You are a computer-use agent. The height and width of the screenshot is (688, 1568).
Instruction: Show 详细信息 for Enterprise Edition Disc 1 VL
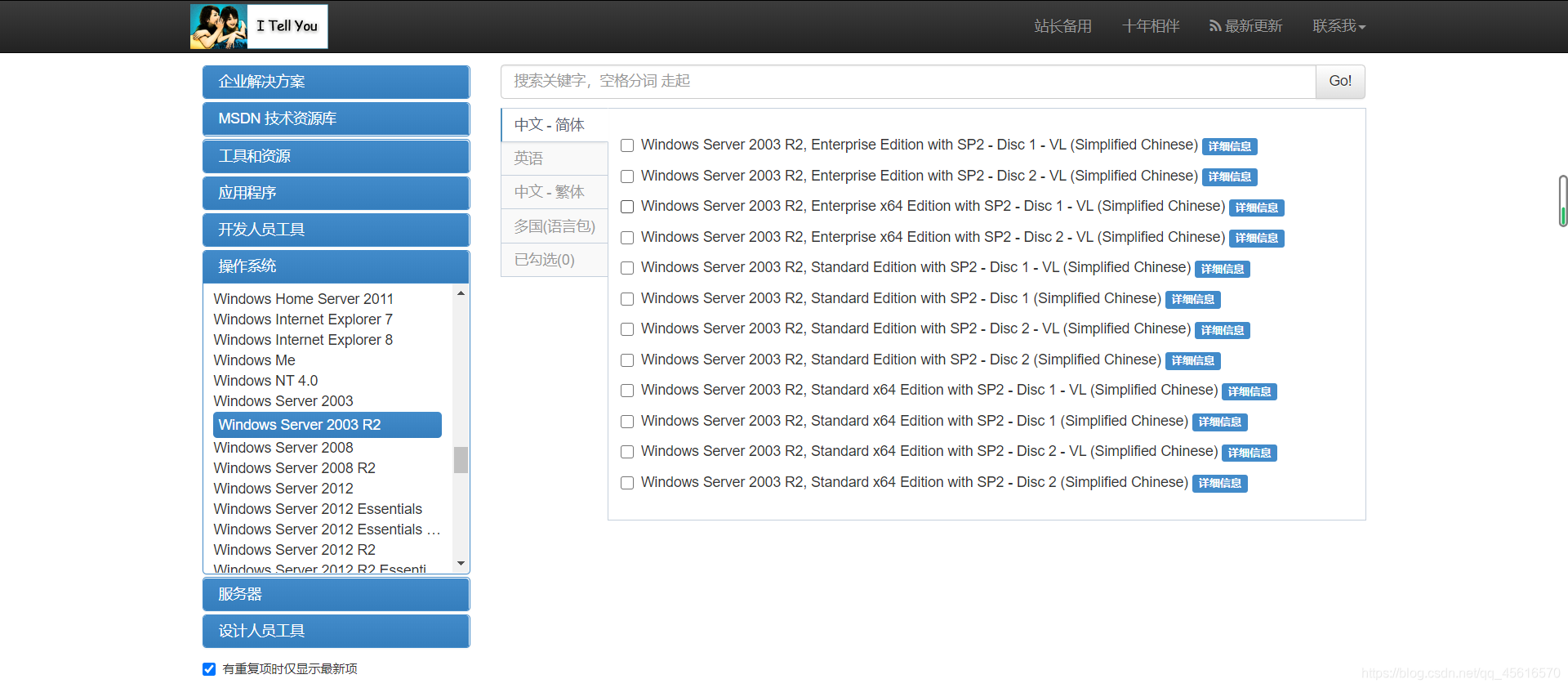click(1229, 146)
